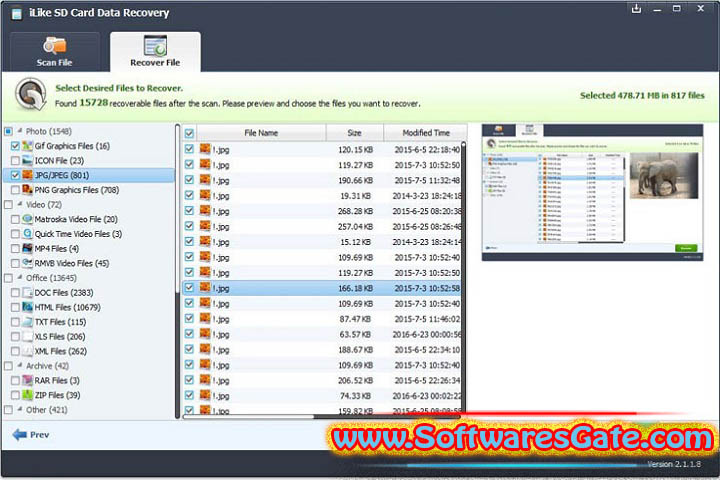This screenshot has width=720, height=480.
Task: Click the recovery disk icon beside Select Desired Files
Action: (x=31, y=95)
